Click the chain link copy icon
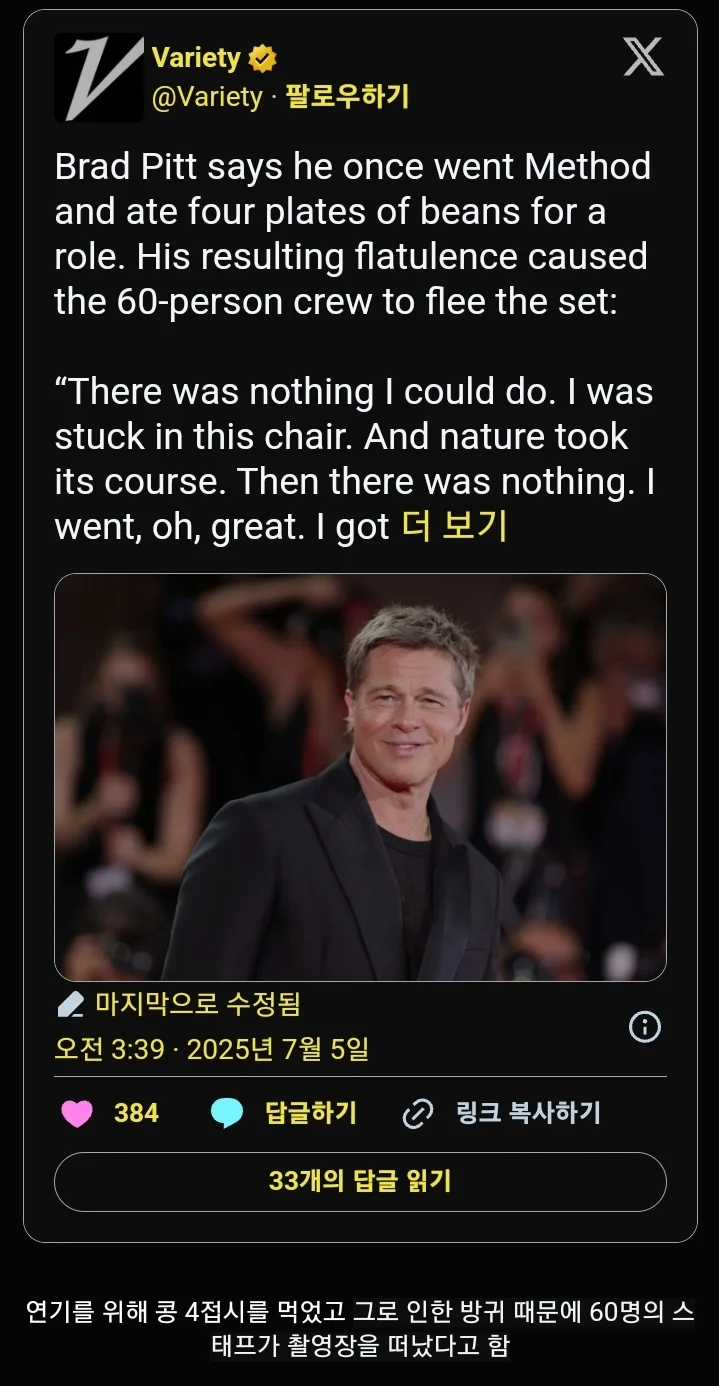Viewport: 719px width, 1386px height. 416,1113
